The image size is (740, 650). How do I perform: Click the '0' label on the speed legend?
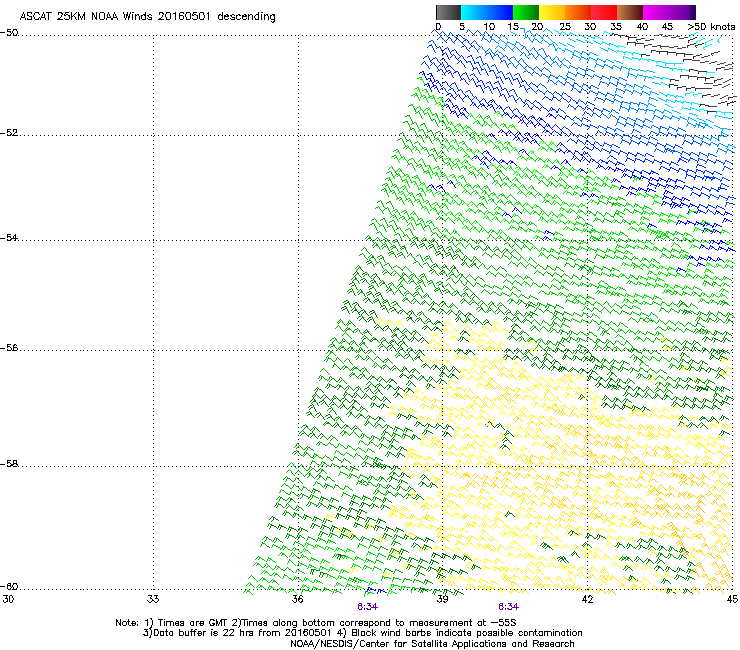tap(438, 27)
